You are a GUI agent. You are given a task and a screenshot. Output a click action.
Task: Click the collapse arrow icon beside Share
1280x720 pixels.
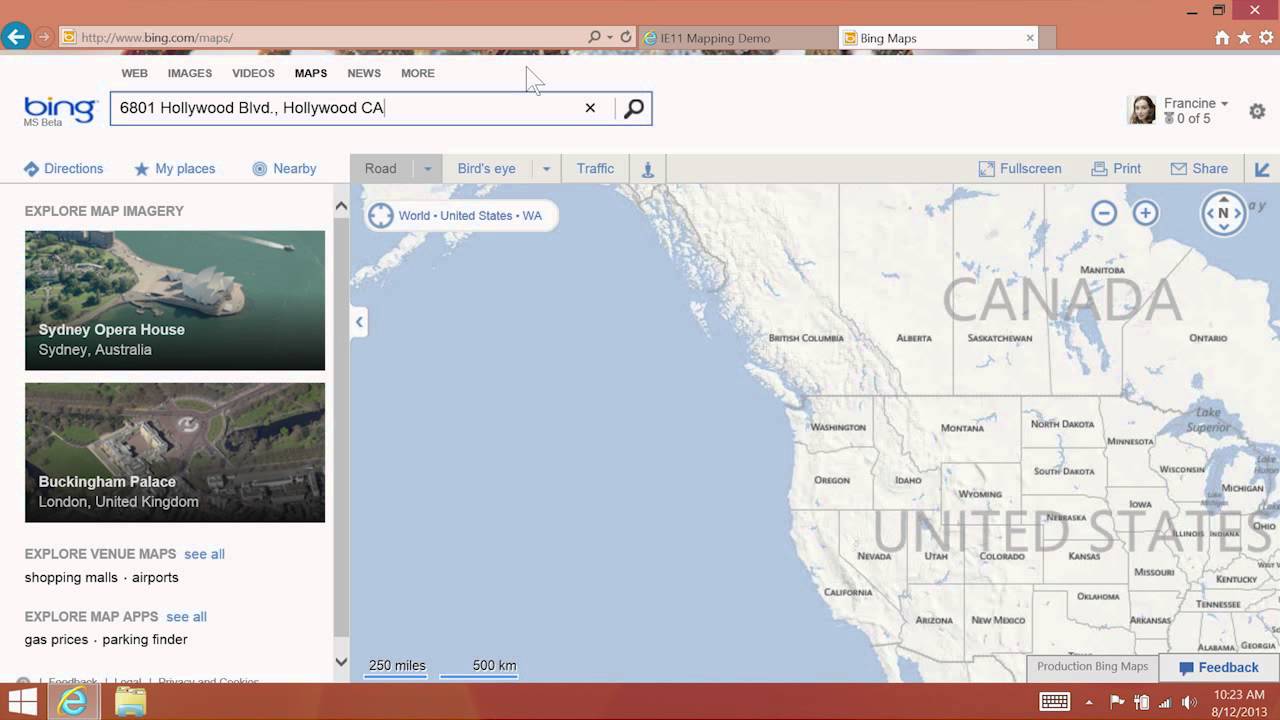pyautogui.click(x=1263, y=169)
